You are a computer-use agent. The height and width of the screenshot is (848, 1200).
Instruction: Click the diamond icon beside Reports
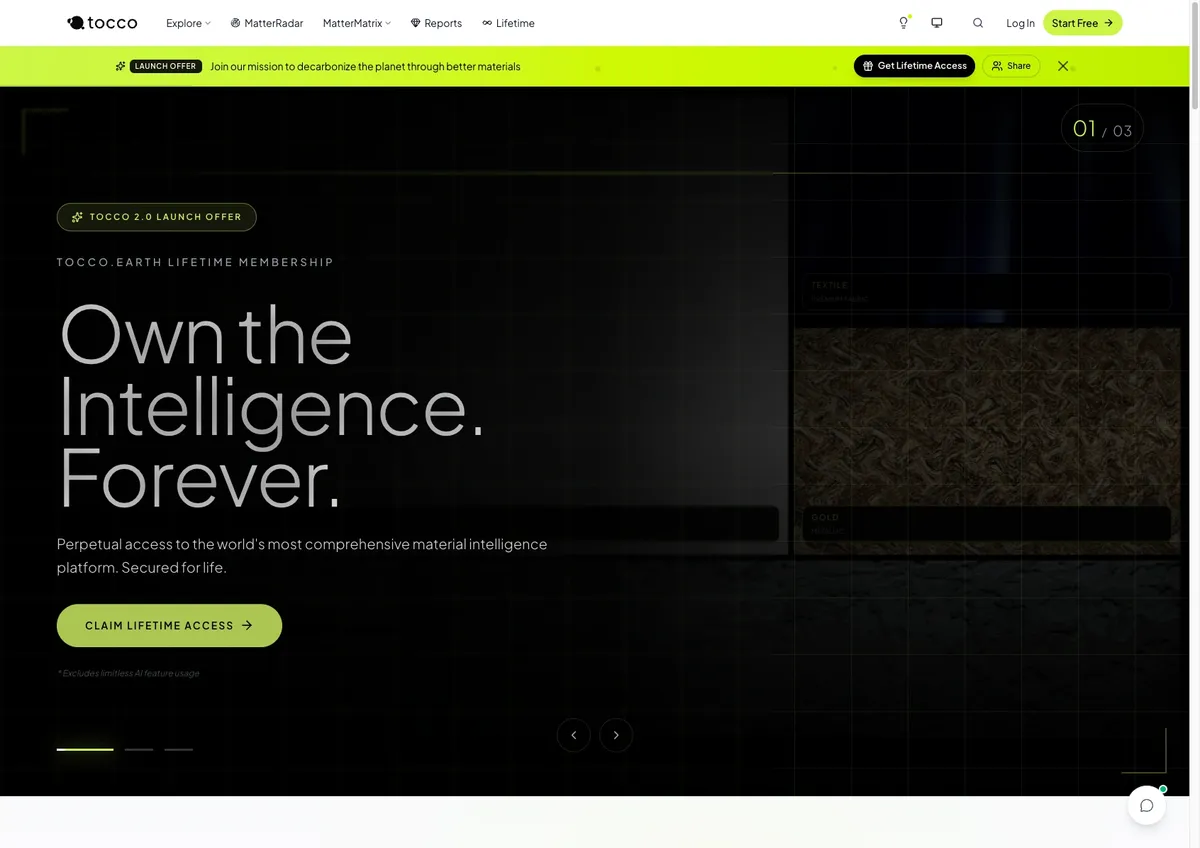(415, 23)
